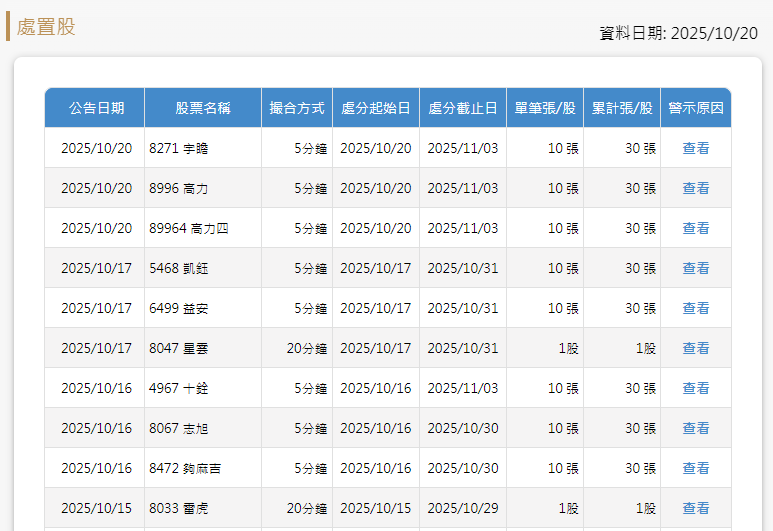Click the 單筆張/股 column header

coord(545,108)
